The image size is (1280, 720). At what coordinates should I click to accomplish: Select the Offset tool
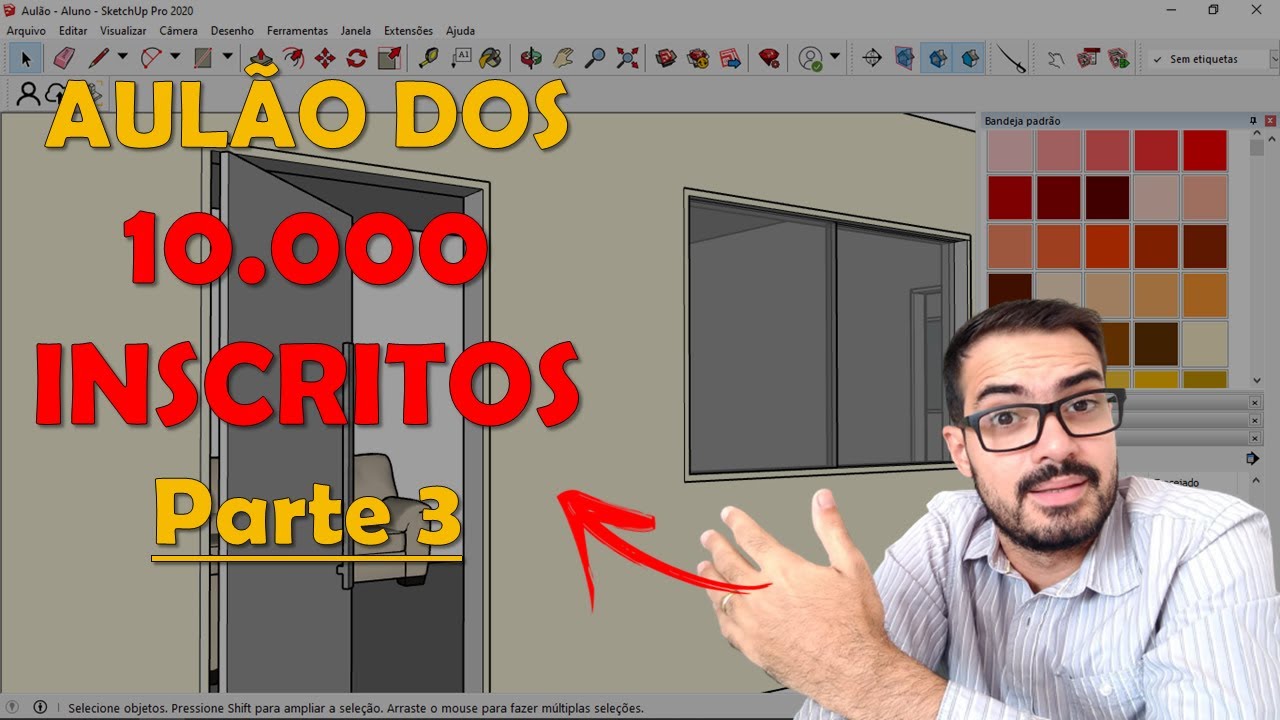click(293, 58)
